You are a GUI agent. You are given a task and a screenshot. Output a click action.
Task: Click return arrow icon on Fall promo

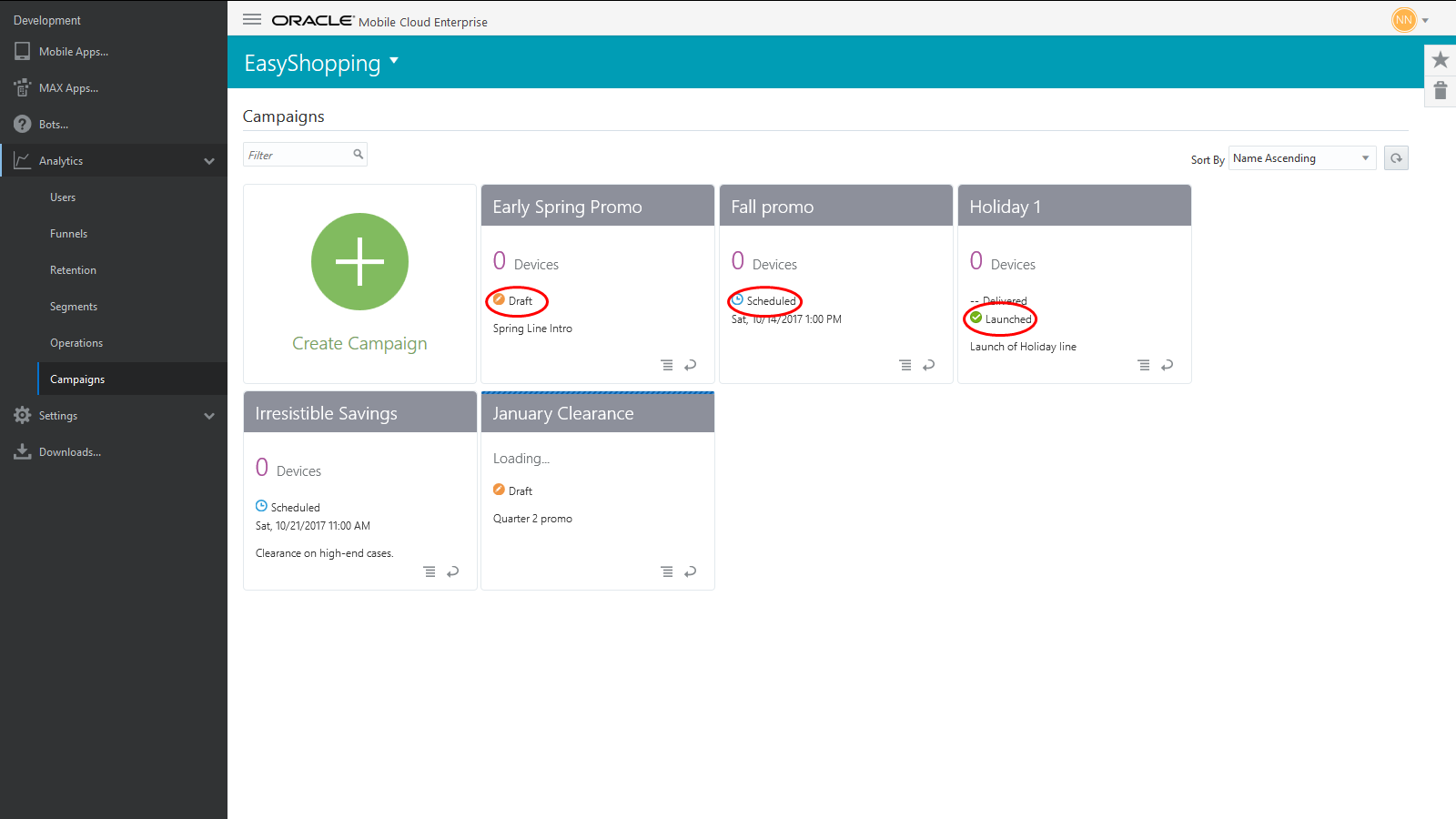pyautogui.click(x=929, y=365)
